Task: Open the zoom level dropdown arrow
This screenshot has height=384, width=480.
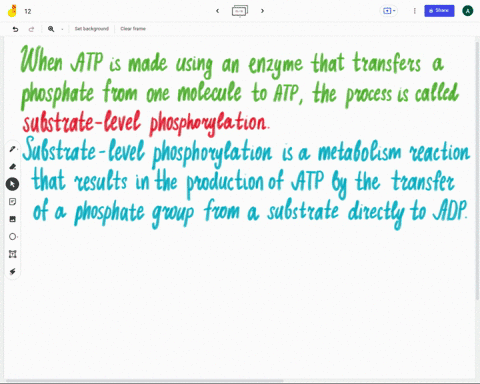Action: tap(62, 29)
